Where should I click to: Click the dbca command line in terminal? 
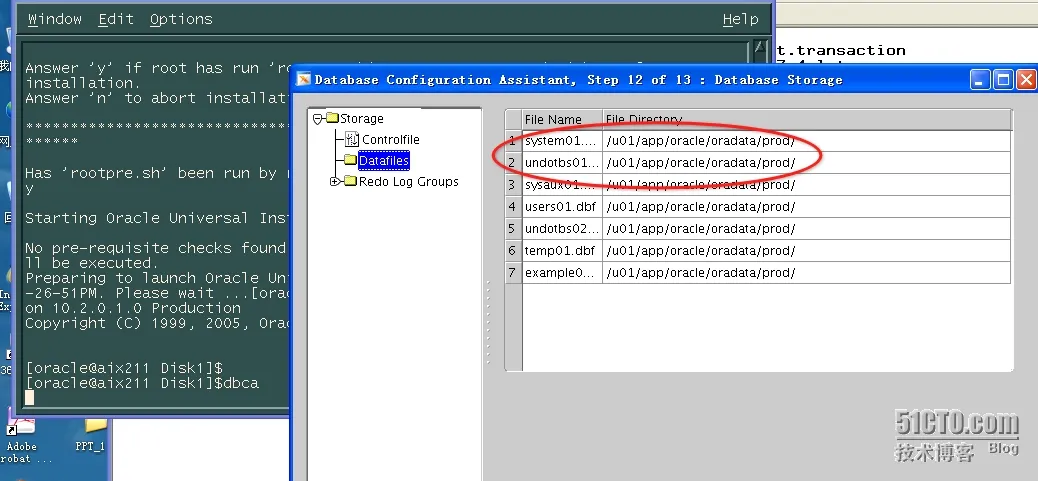142,383
